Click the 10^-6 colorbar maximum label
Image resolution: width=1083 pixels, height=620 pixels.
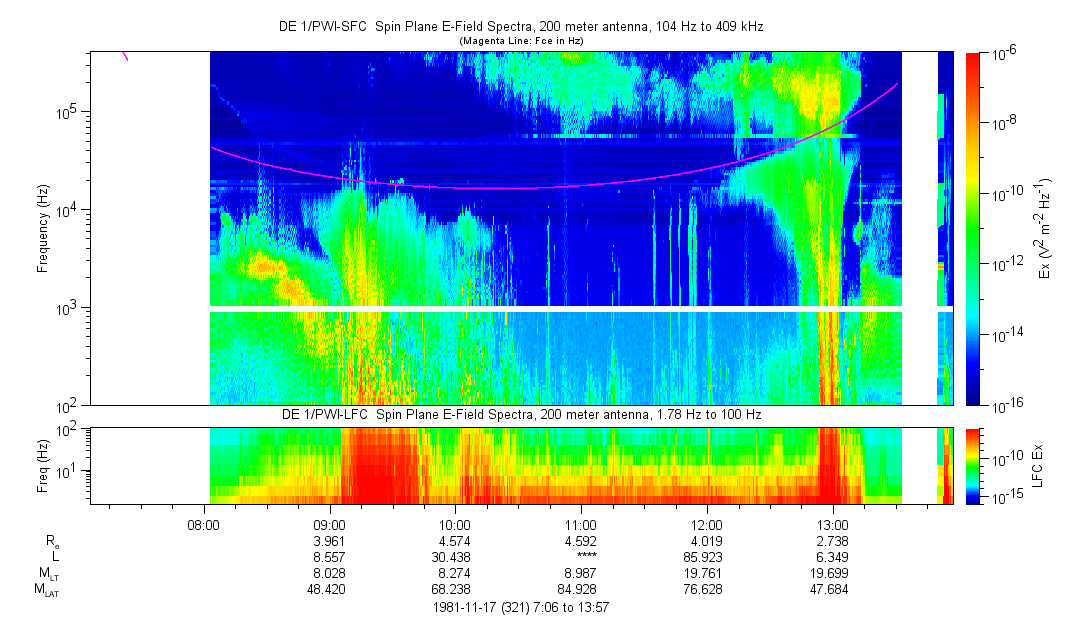click(1004, 56)
